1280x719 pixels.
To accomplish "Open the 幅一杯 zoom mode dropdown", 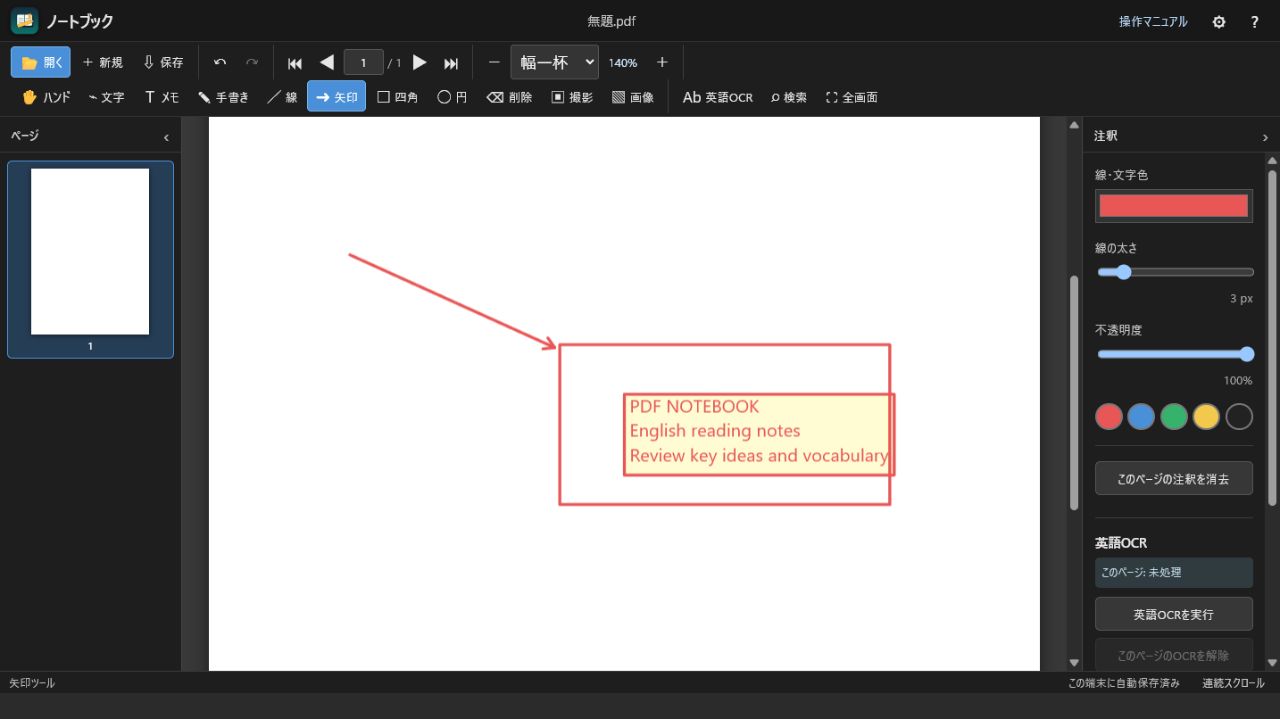I will pyautogui.click(x=555, y=62).
